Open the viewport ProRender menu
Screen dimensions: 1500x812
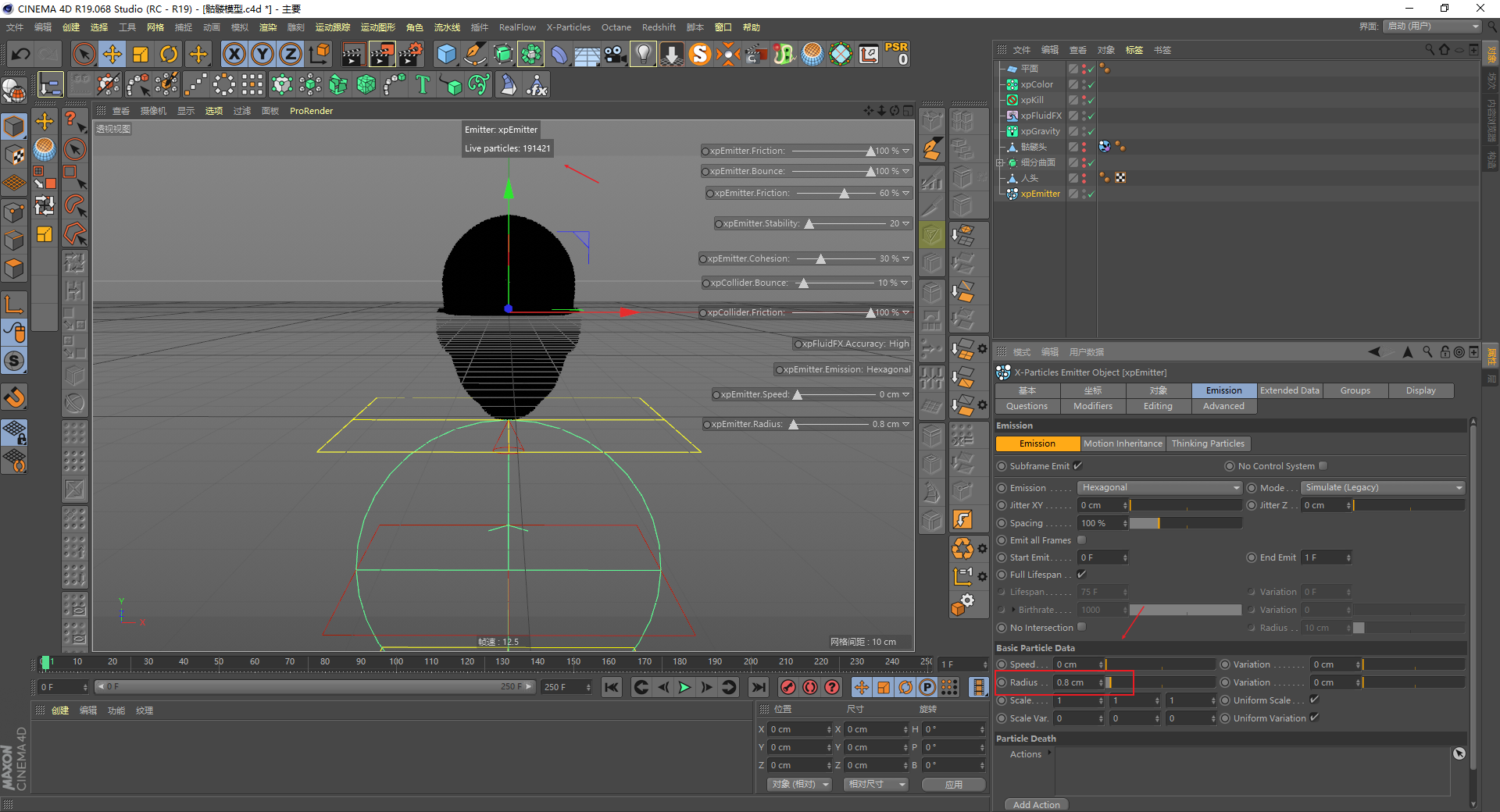coord(311,111)
